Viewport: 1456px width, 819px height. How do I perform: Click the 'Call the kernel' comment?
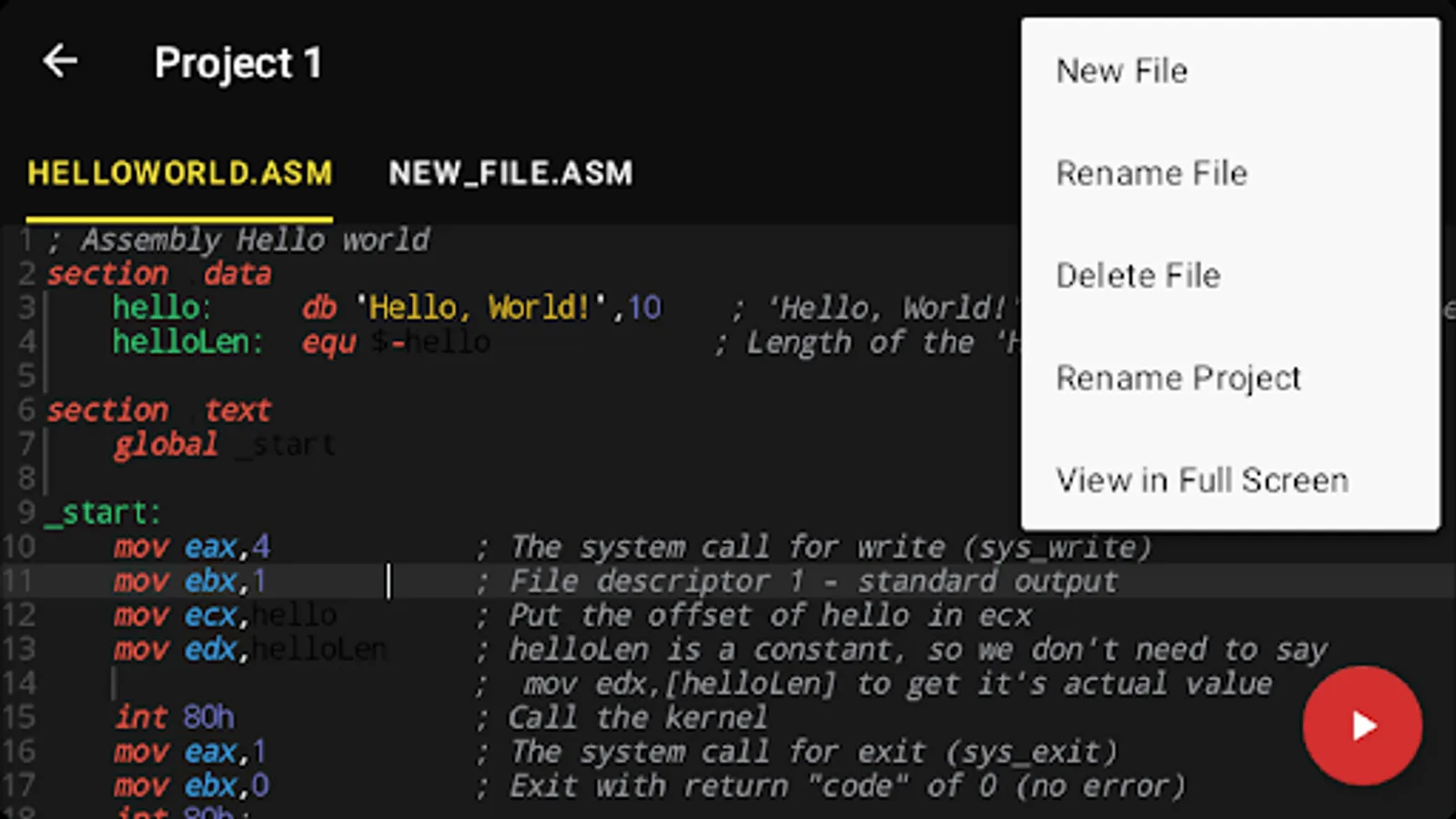(638, 717)
